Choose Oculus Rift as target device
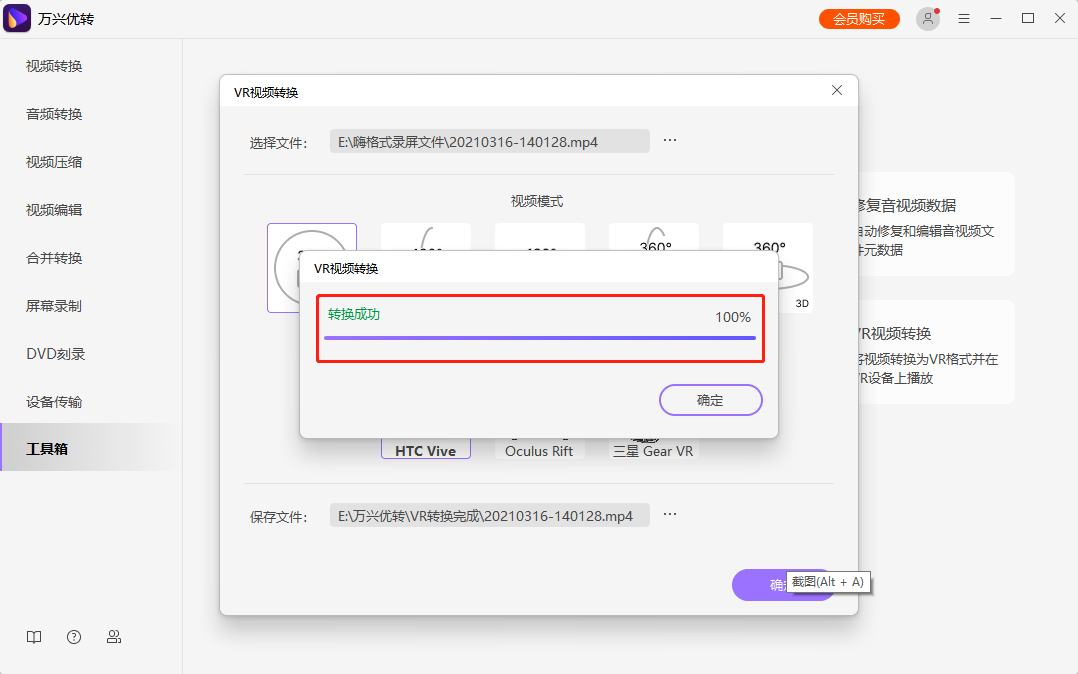Screen dimensions: 1078x674 [x=539, y=450]
